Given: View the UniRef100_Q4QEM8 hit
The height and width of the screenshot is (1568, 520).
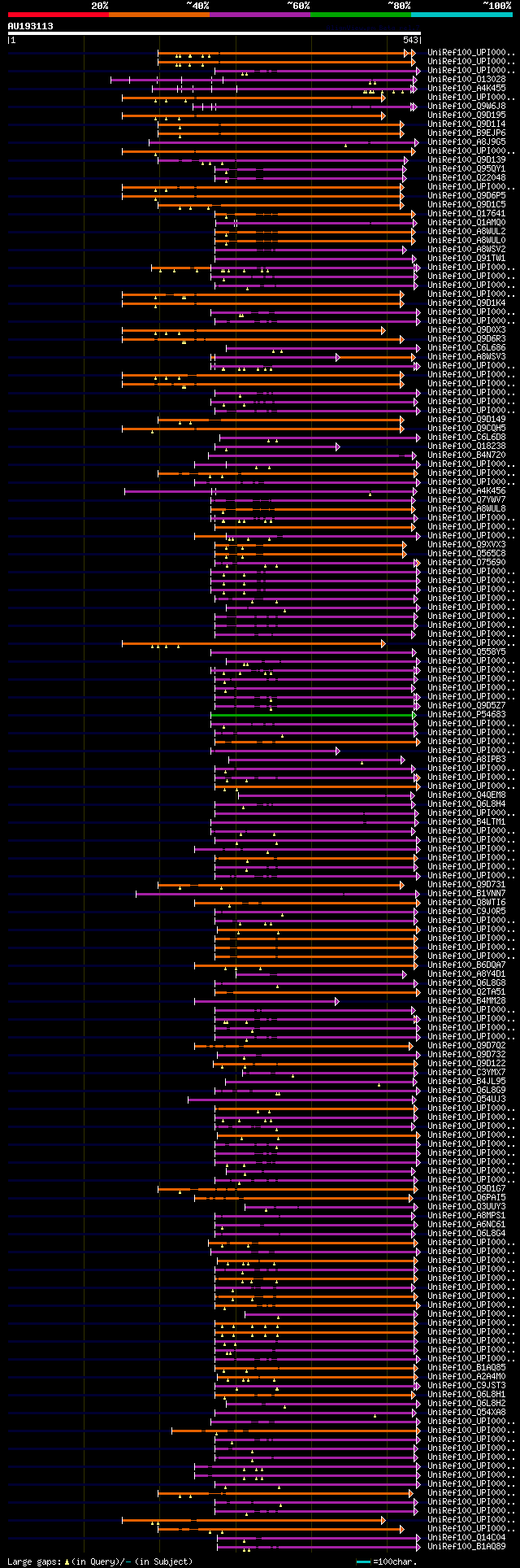Looking at the screenshot, I should tap(466, 795).
